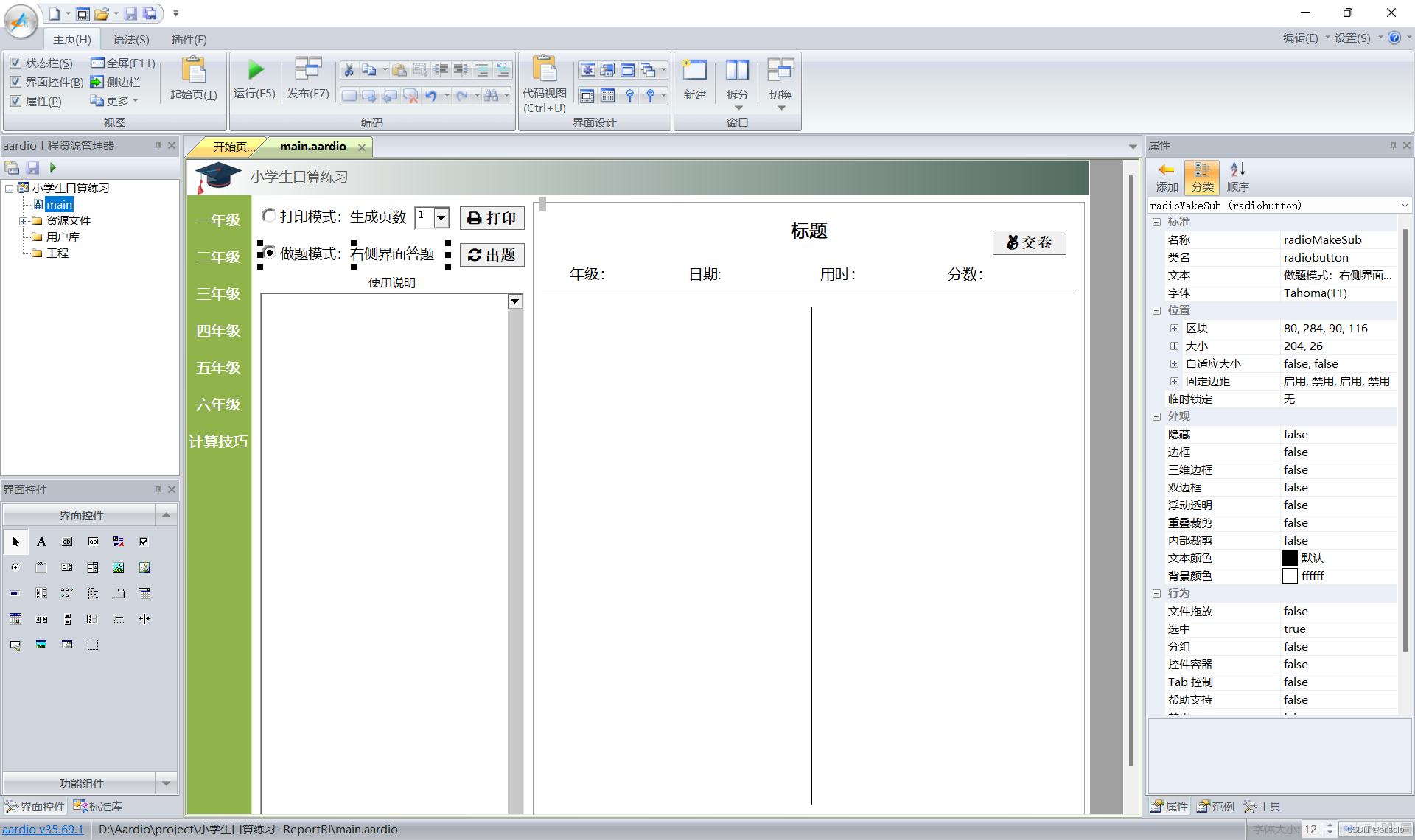Screen dimensions: 1415x840
Task: Open the 生成页数 combo box dropdown
Action: coord(441,217)
